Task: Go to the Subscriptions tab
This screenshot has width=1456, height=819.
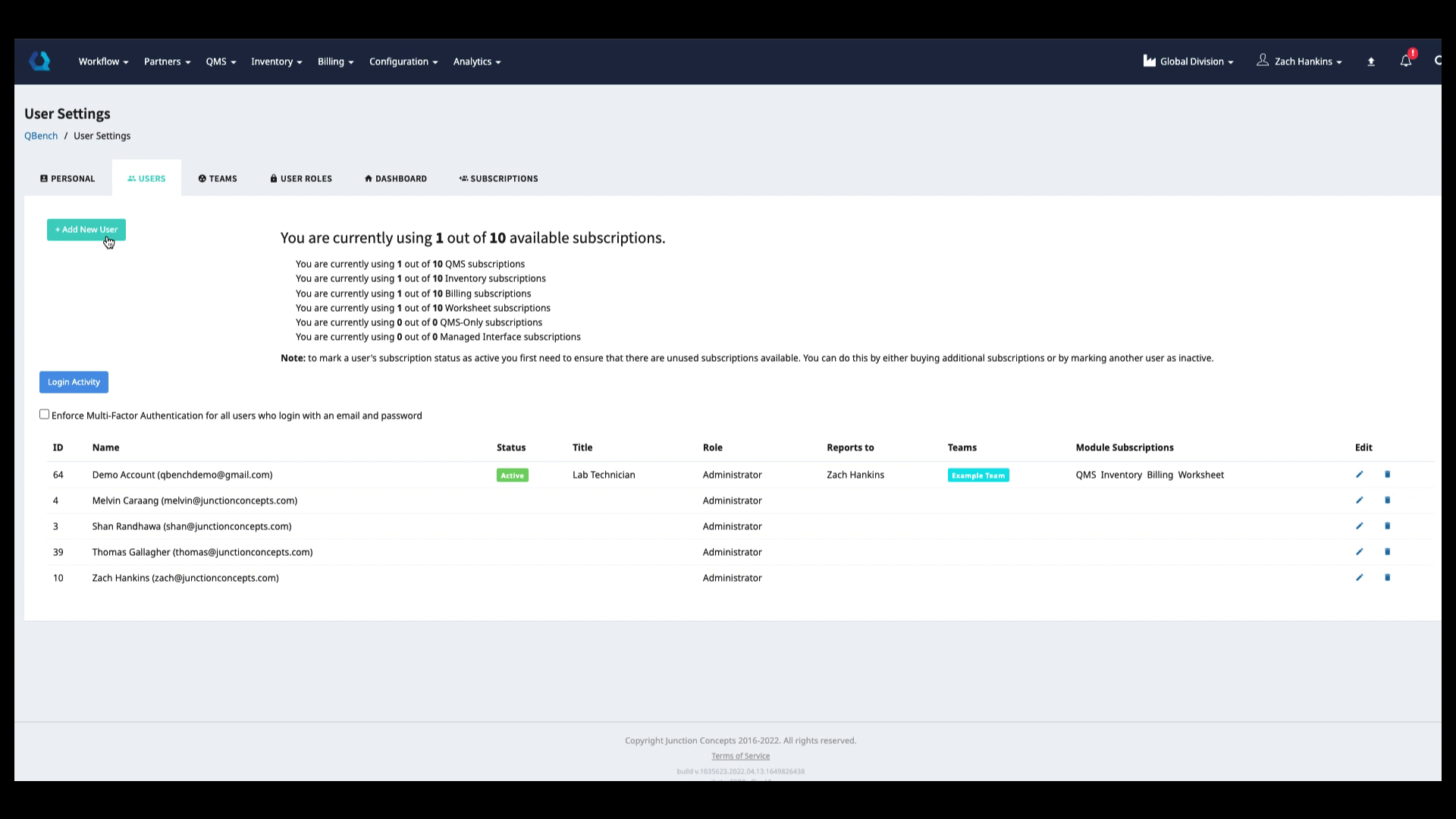Action: point(498,179)
